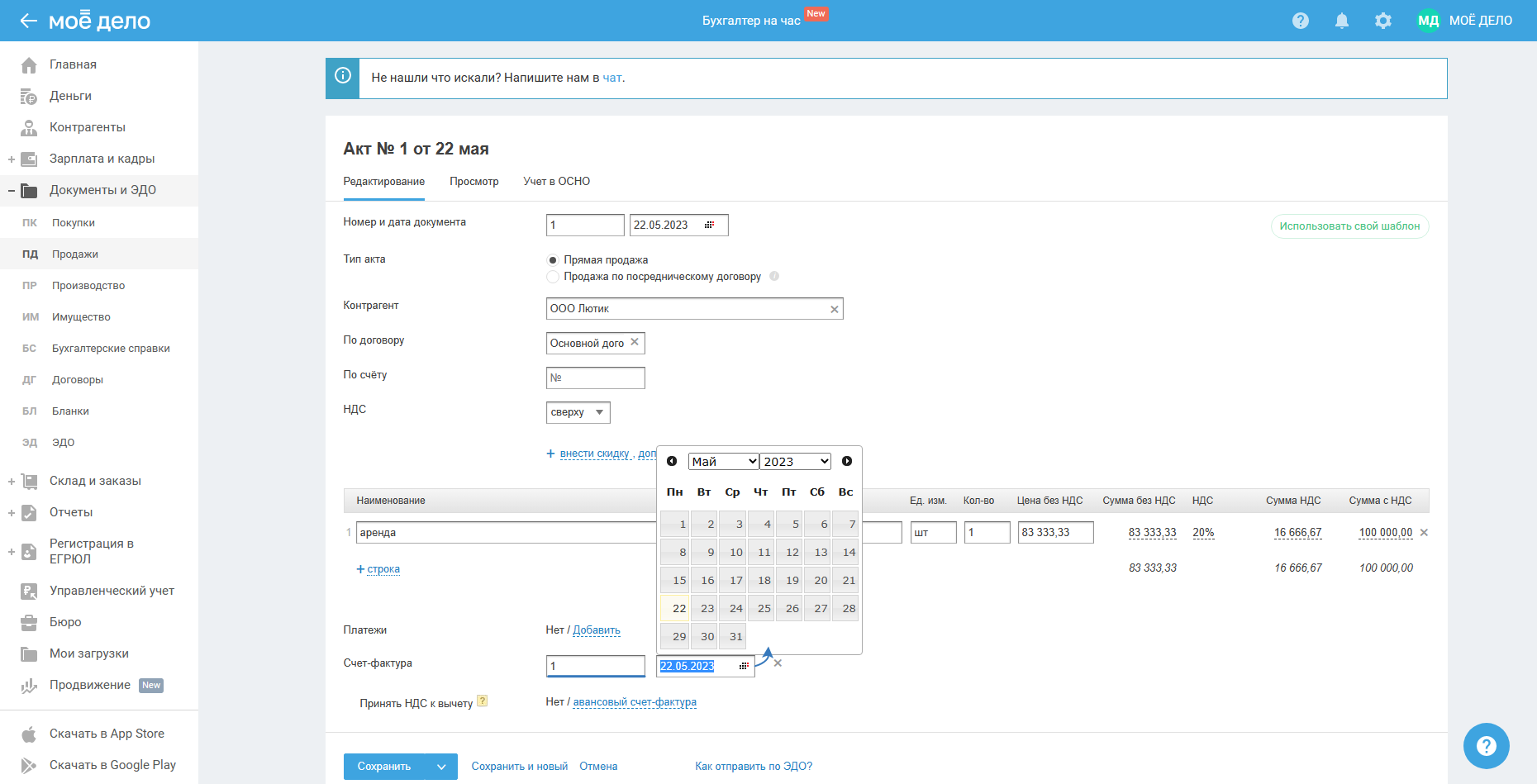Viewport: 1537px width, 784px height.
Task: Go to previous month in calendar
Action: 672,461
